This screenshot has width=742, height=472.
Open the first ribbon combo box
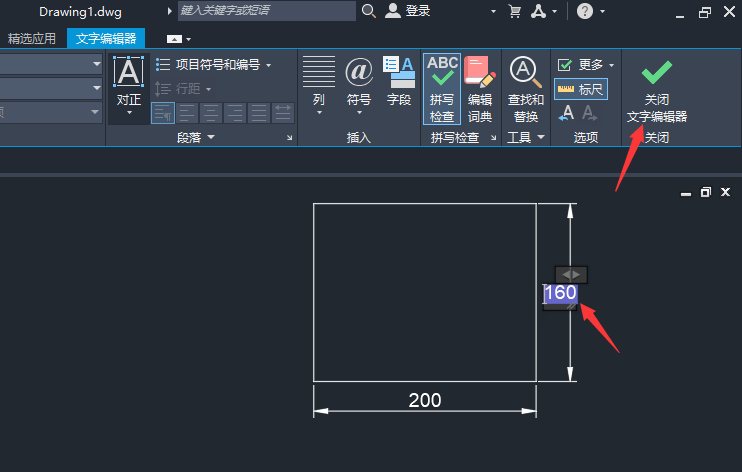pos(51,63)
